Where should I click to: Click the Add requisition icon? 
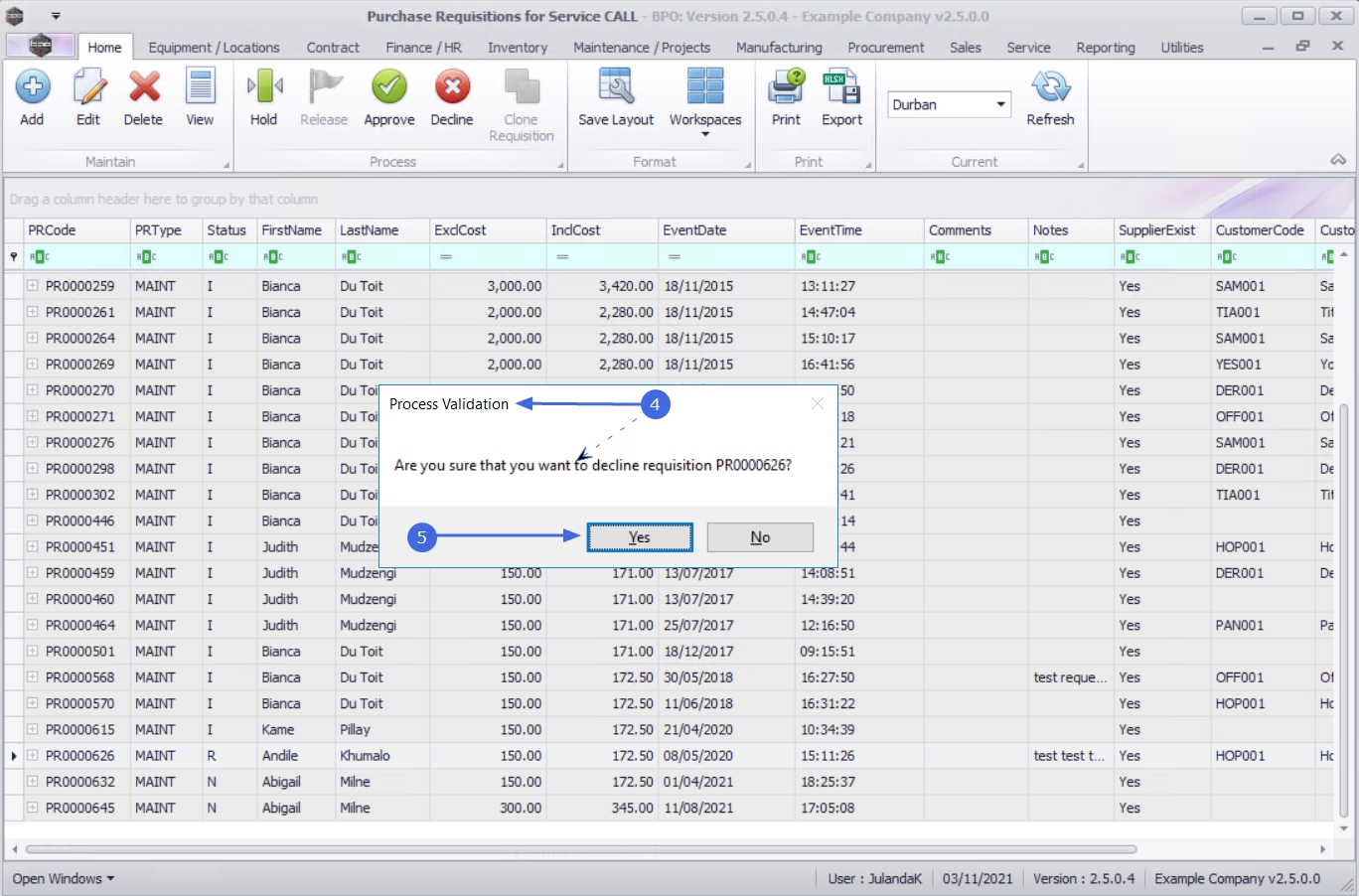pos(32,87)
